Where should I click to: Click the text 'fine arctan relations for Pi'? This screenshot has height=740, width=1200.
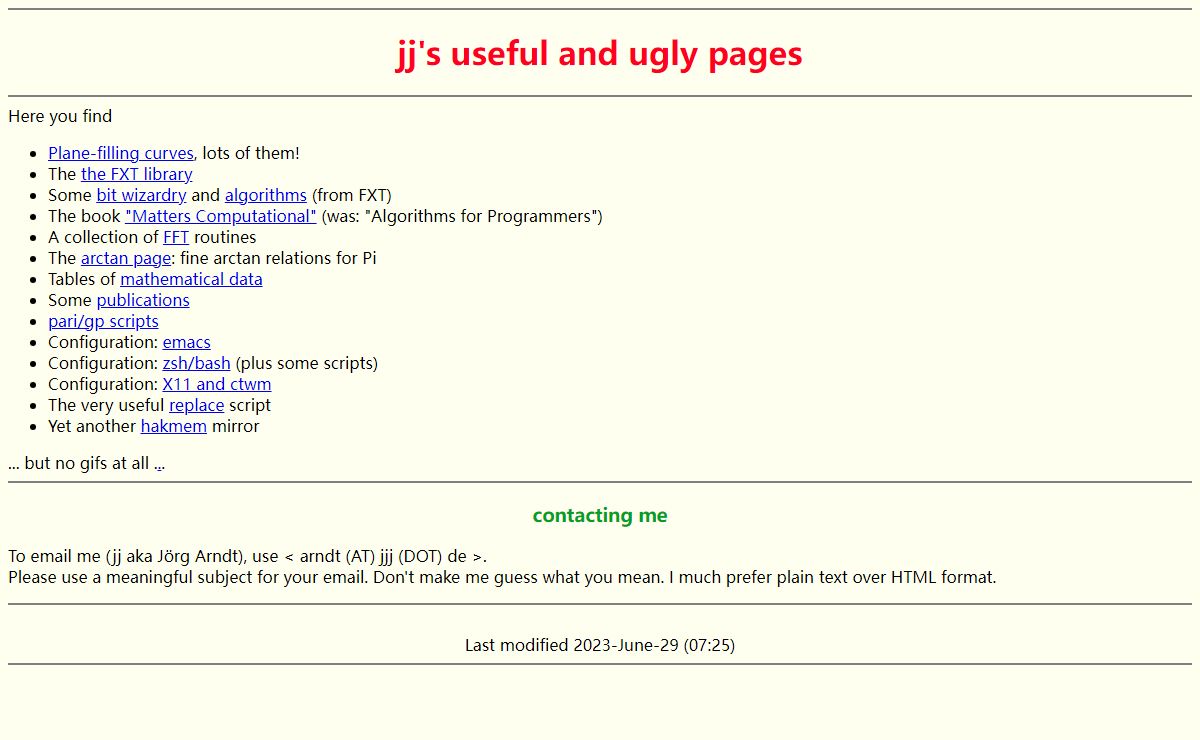pyautogui.click(x=278, y=258)
